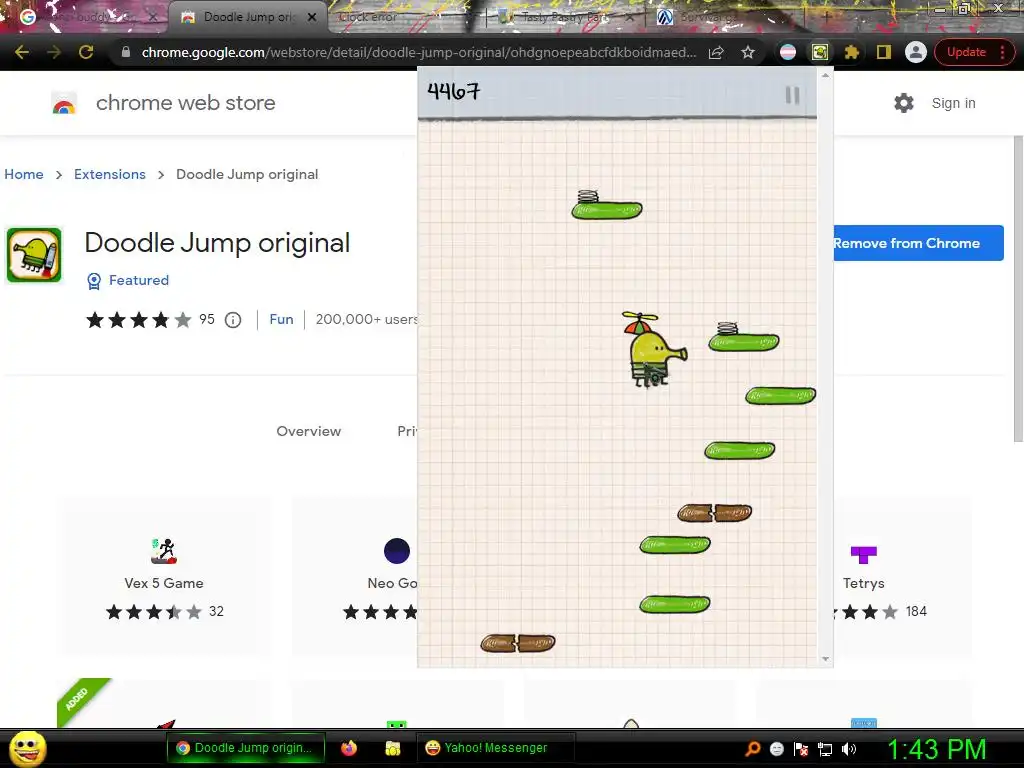Reload the page
The height and width of the screenshot is (768, 1024).
click(86, 52)
